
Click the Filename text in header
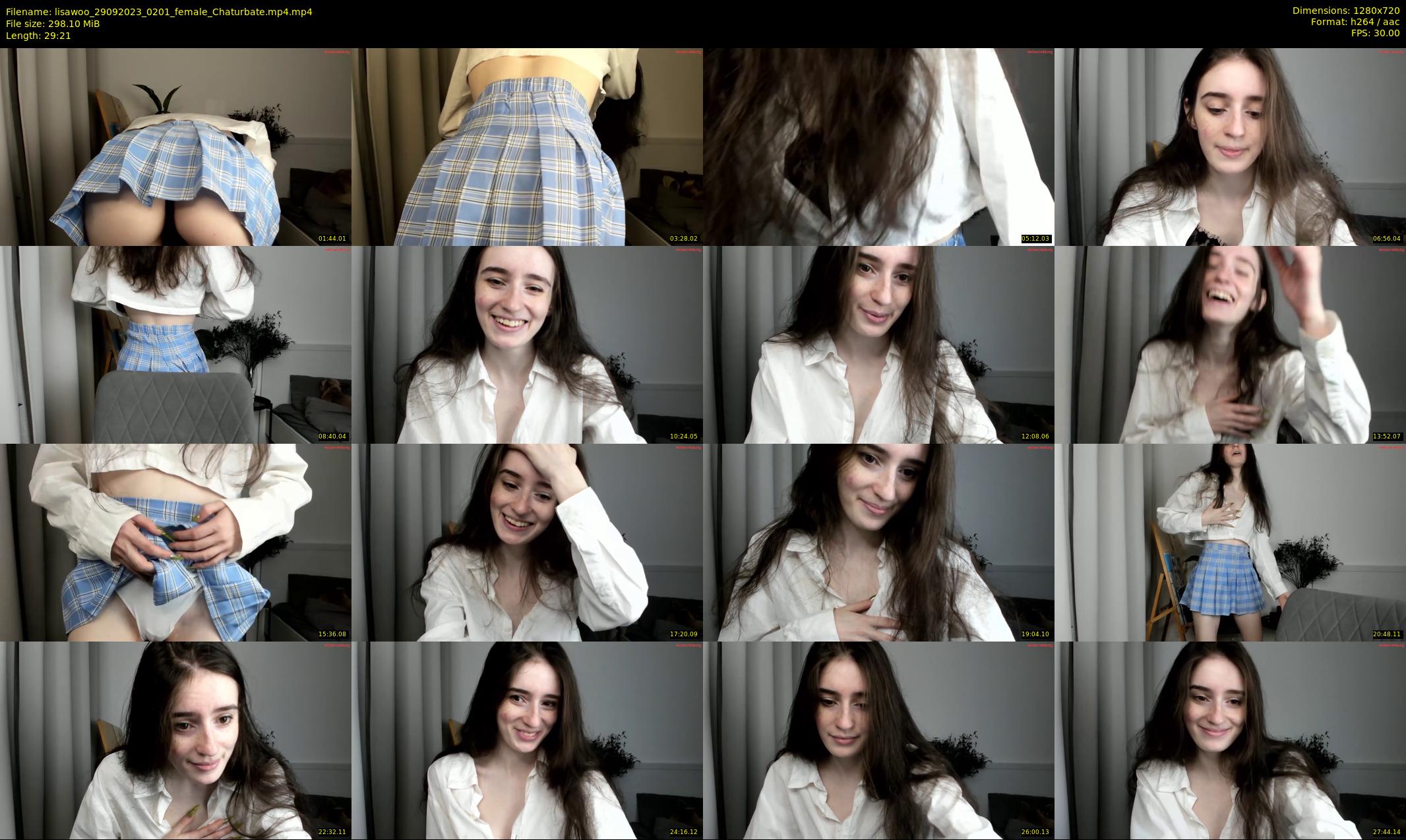tap(159, 12)
